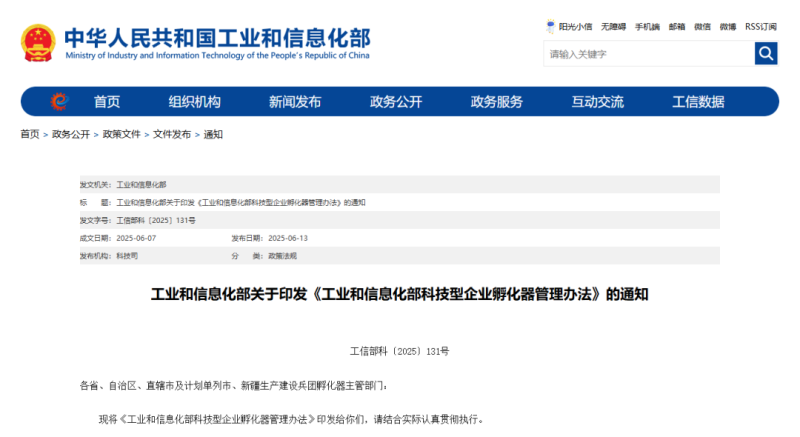Focus the 请输入关键字 search field

point(648,54)
